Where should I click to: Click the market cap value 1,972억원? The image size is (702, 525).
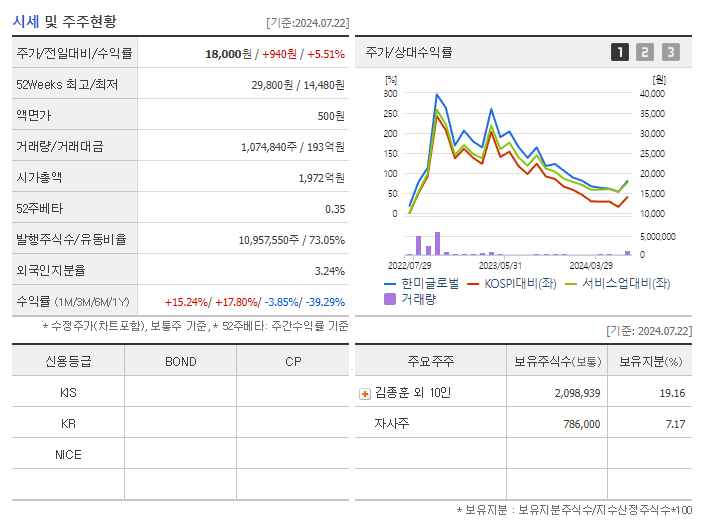coord(321,178)
